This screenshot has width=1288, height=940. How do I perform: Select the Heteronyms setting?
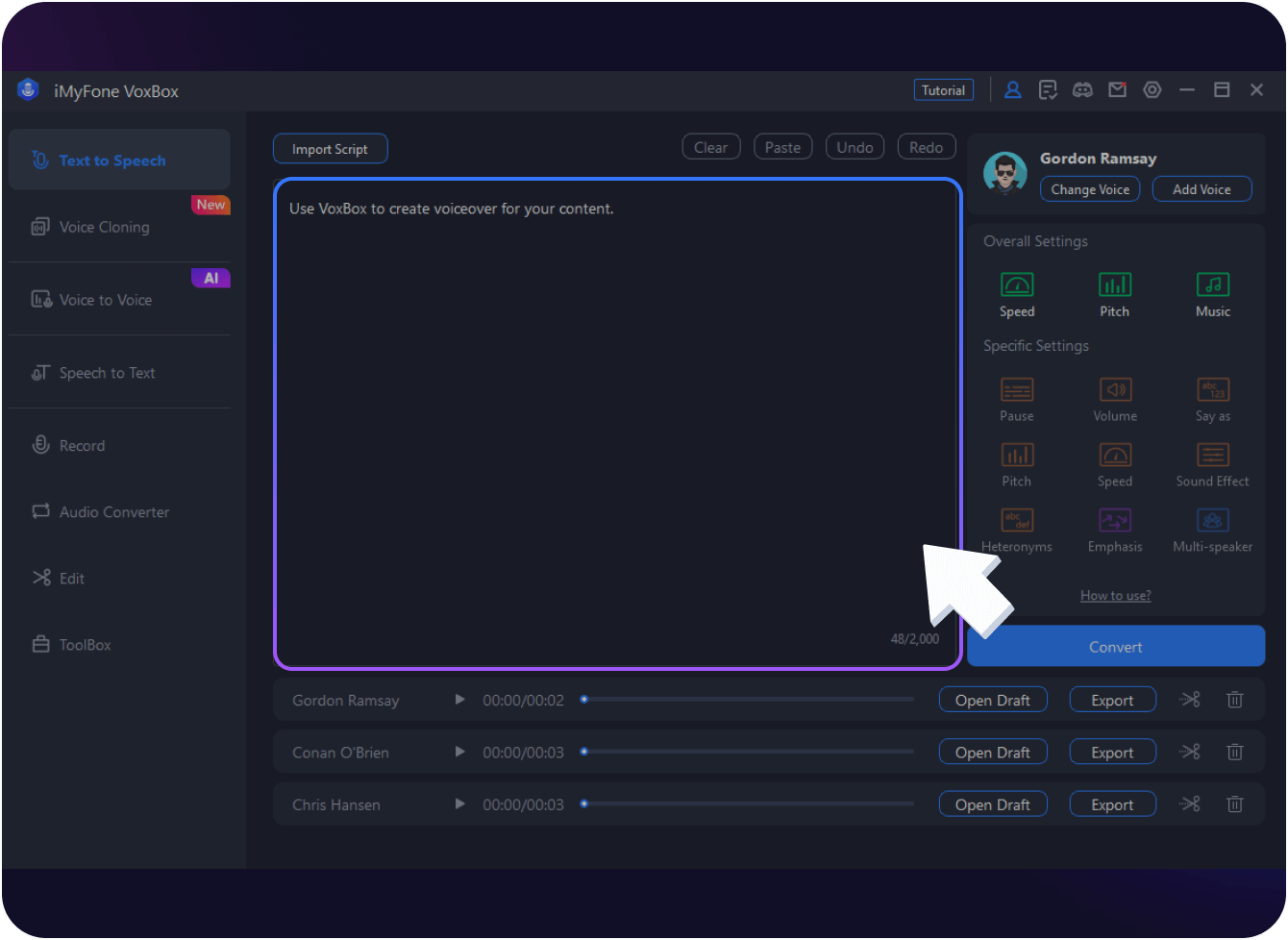click(x=1017, y=531)
